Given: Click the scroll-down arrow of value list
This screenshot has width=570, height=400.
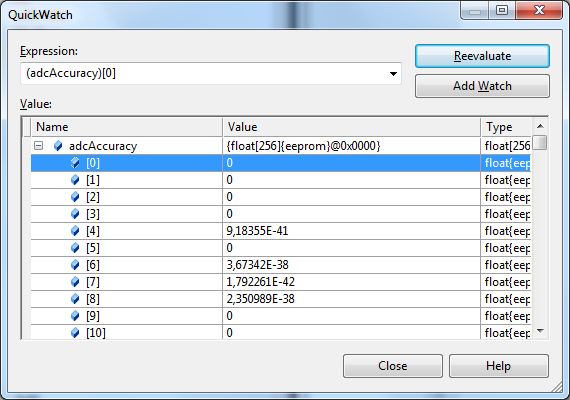Looking at the screenshot, I should point(540,331).
